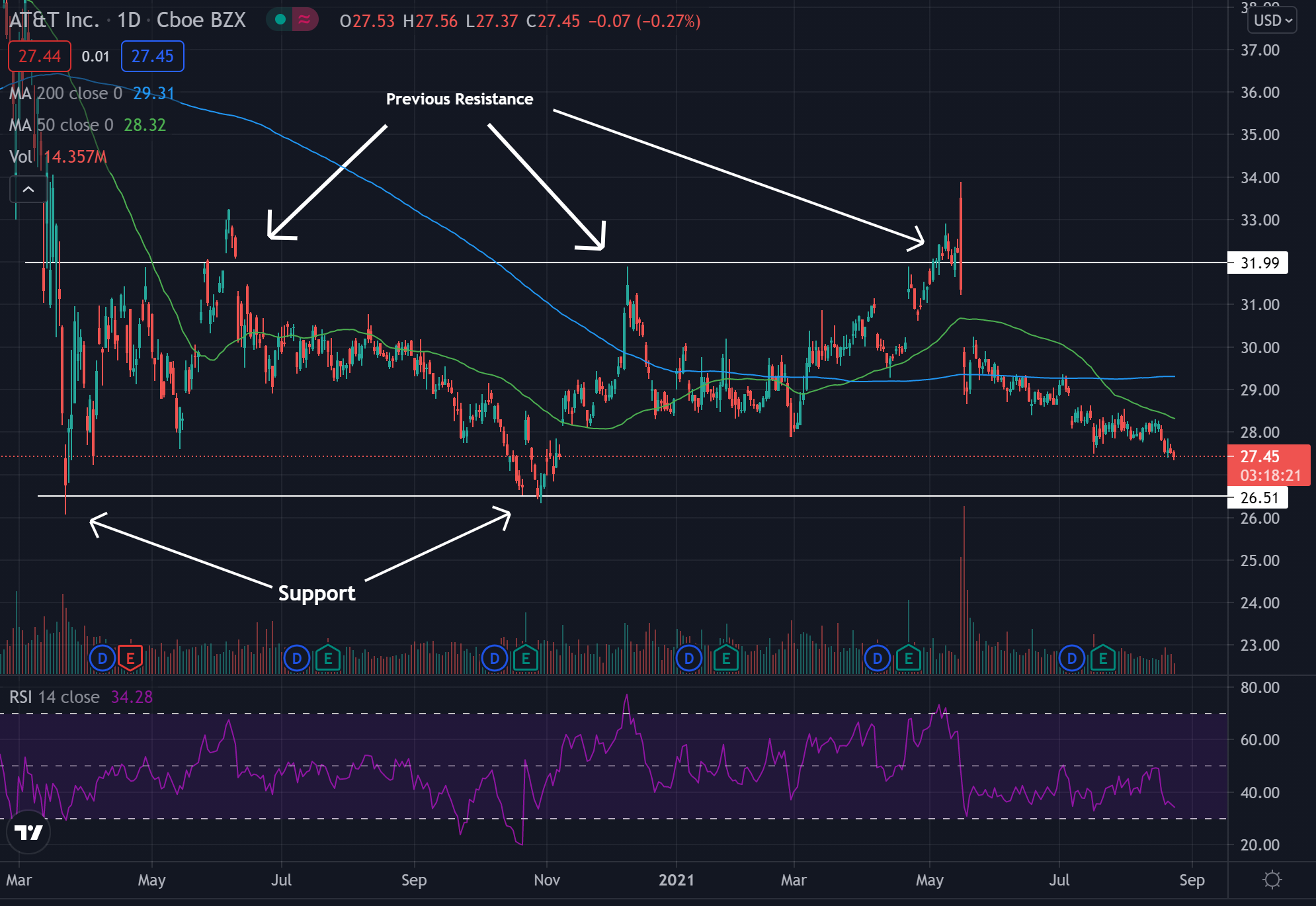1316x906 pixels.
Task: Collapse the indicator legend with the chevron
Action: coord(28,190)
